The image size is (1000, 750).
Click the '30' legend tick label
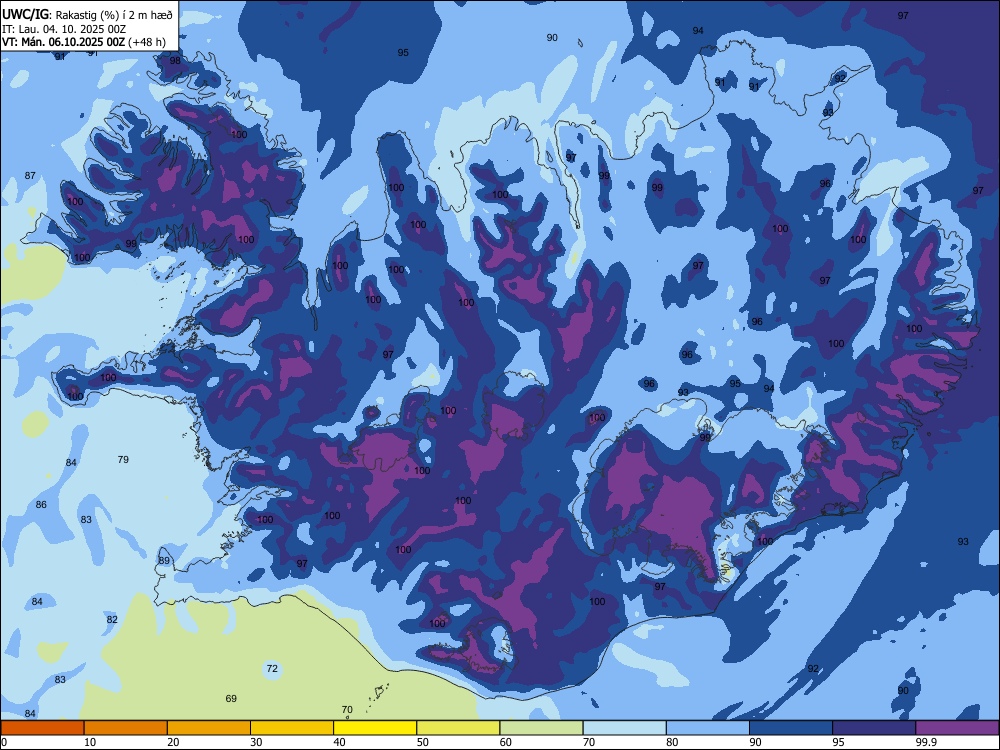click(x=256, y=742)
